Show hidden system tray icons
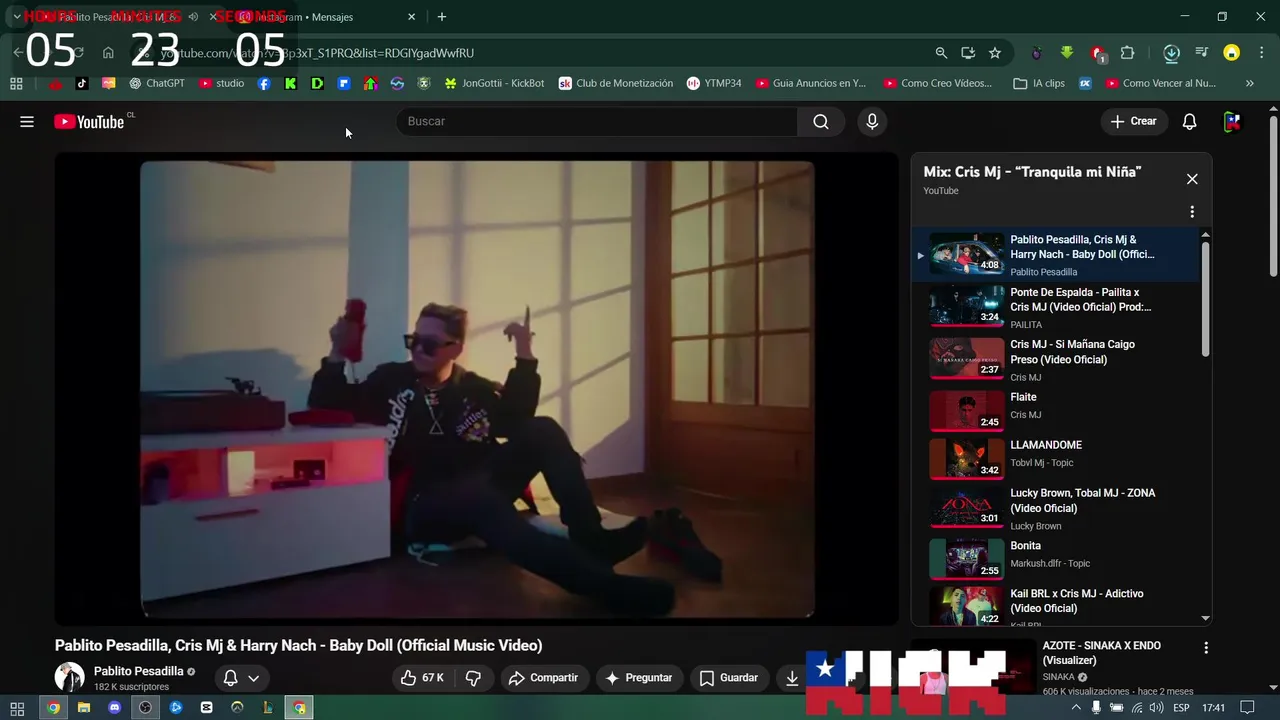 (1076, 708)
